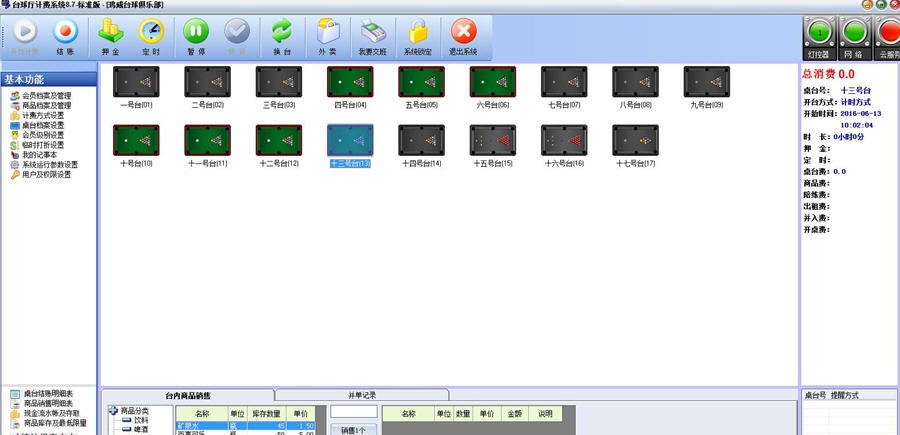Click the quantity input above 销售1个
900x435 pixels.
(x=354, y=411)
